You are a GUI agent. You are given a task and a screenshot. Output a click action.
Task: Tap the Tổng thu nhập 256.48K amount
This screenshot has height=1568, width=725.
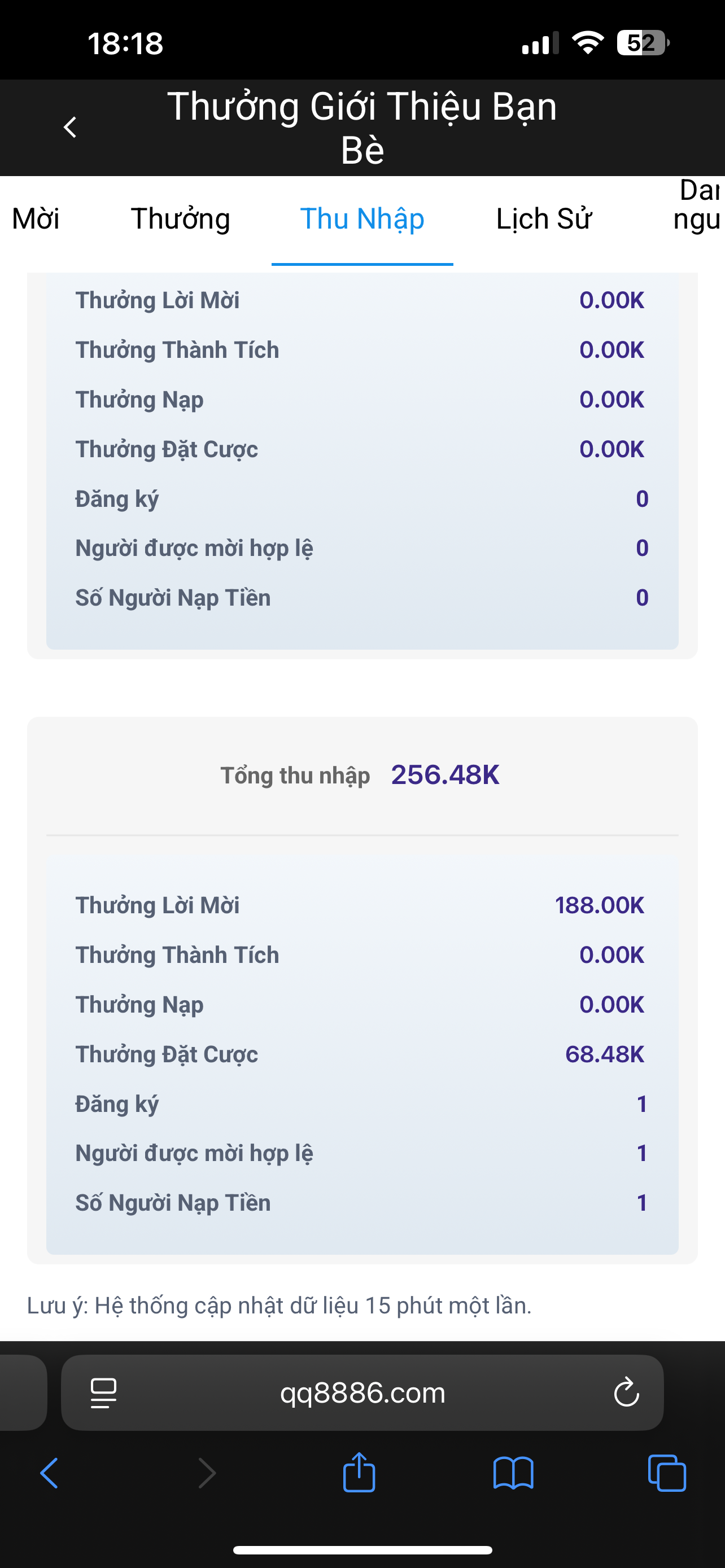pyautogui.click(x=445, y=776)
